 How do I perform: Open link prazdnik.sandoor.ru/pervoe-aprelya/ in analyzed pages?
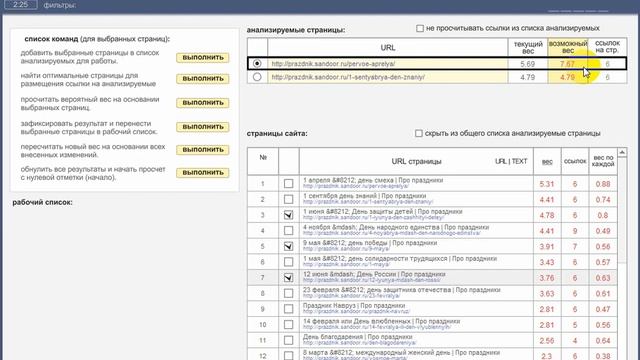333,64
